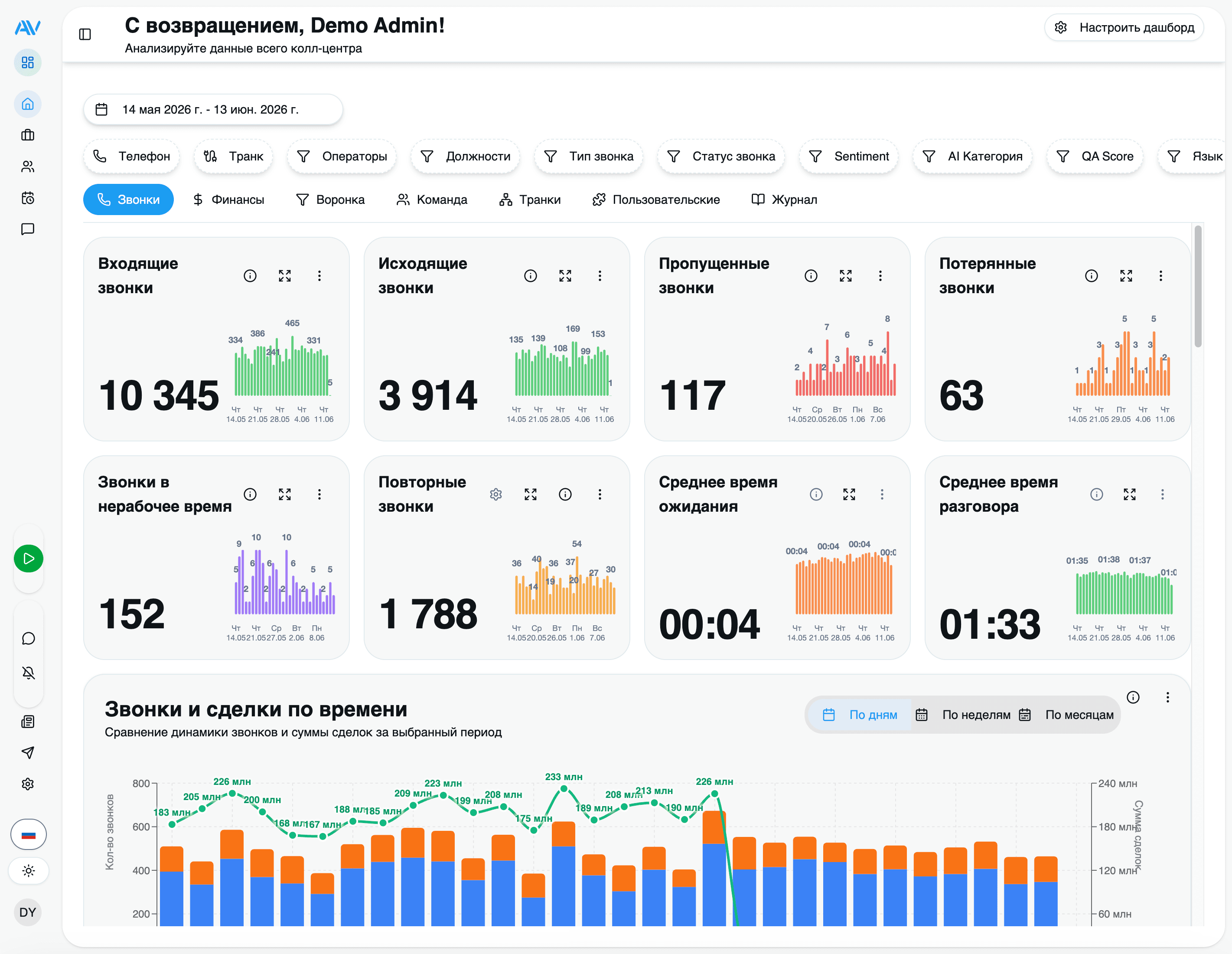Open the Транк filter
1232x954 pixels.
point(234,156)
